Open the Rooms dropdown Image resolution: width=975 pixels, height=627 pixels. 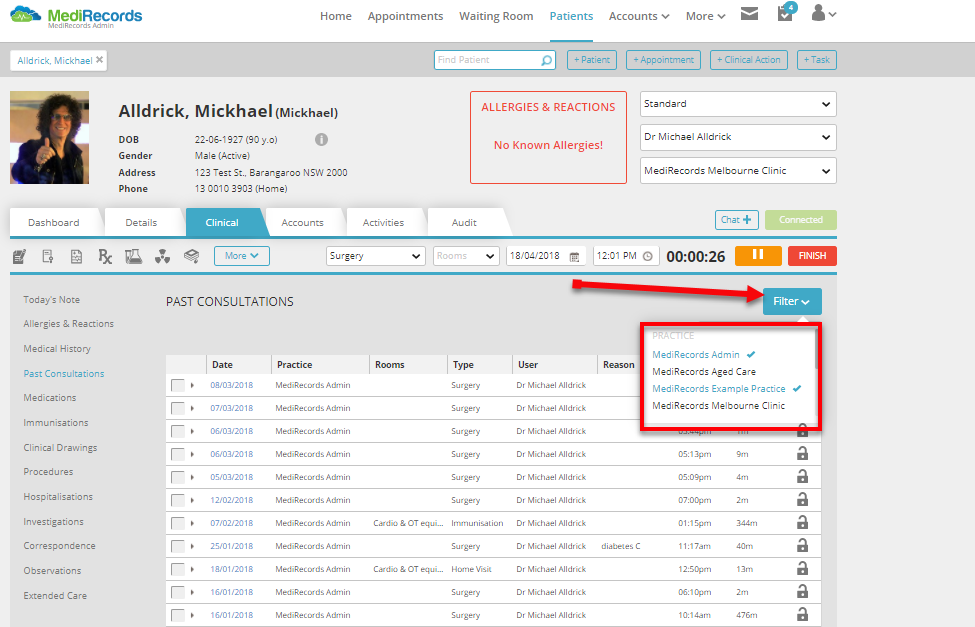(466, 256)
